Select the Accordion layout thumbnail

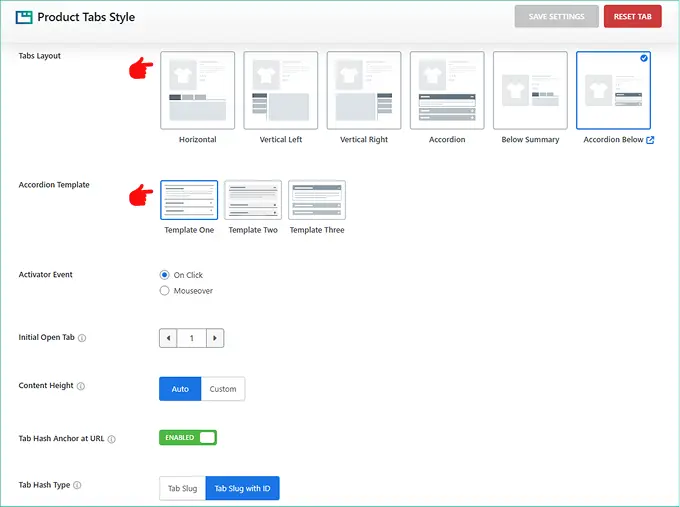point(447,91)
